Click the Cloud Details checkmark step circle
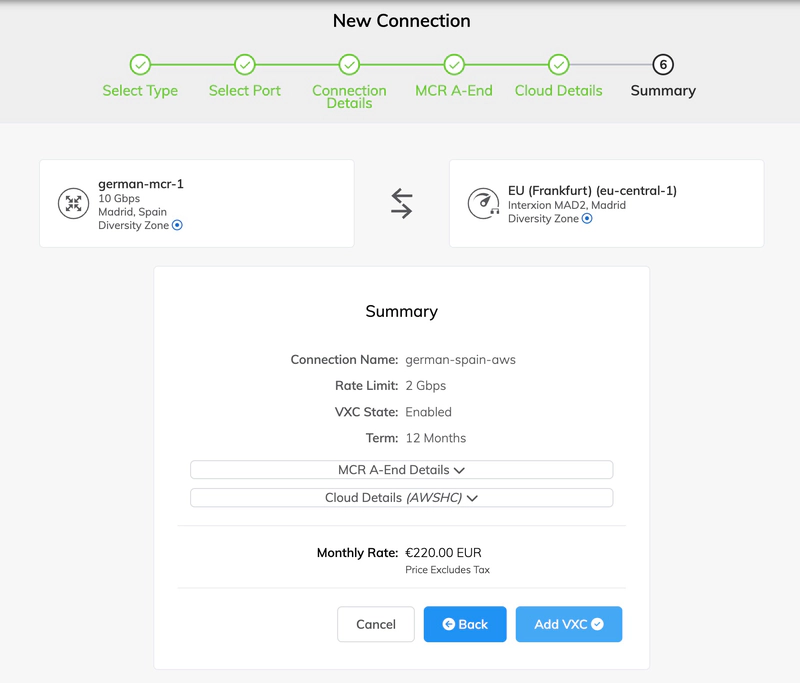Image resolution: width=800 pixels, height=683 pixels. (x=558, y=65)
